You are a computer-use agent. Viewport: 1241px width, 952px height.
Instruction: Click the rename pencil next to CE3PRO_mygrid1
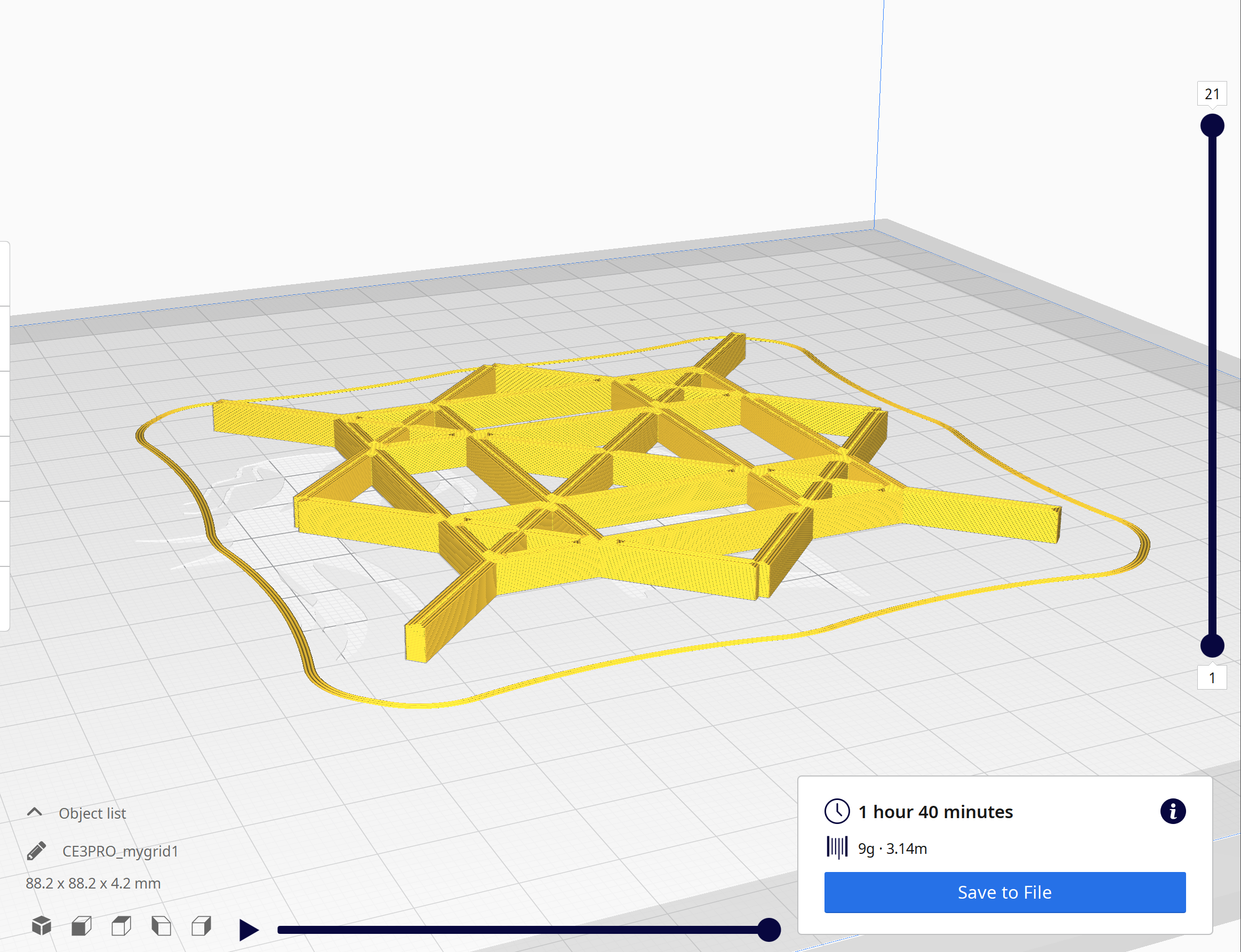tap(37, 851)
